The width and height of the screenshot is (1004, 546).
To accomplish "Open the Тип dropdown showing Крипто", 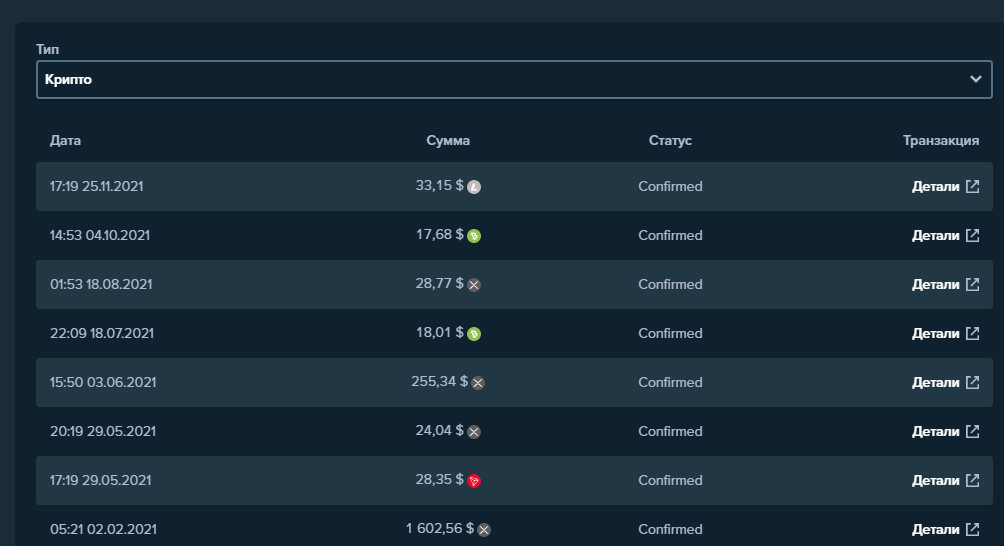I will click(500, 79).
